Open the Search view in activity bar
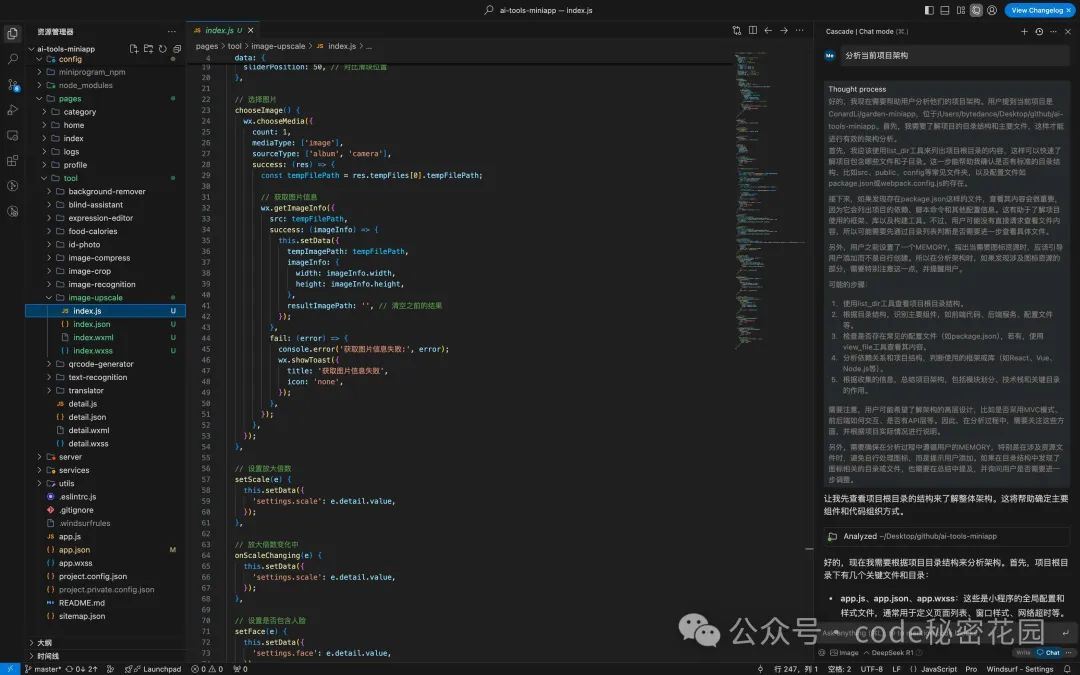The height and width of the screenshot is (675, 1080). (13, 59)
